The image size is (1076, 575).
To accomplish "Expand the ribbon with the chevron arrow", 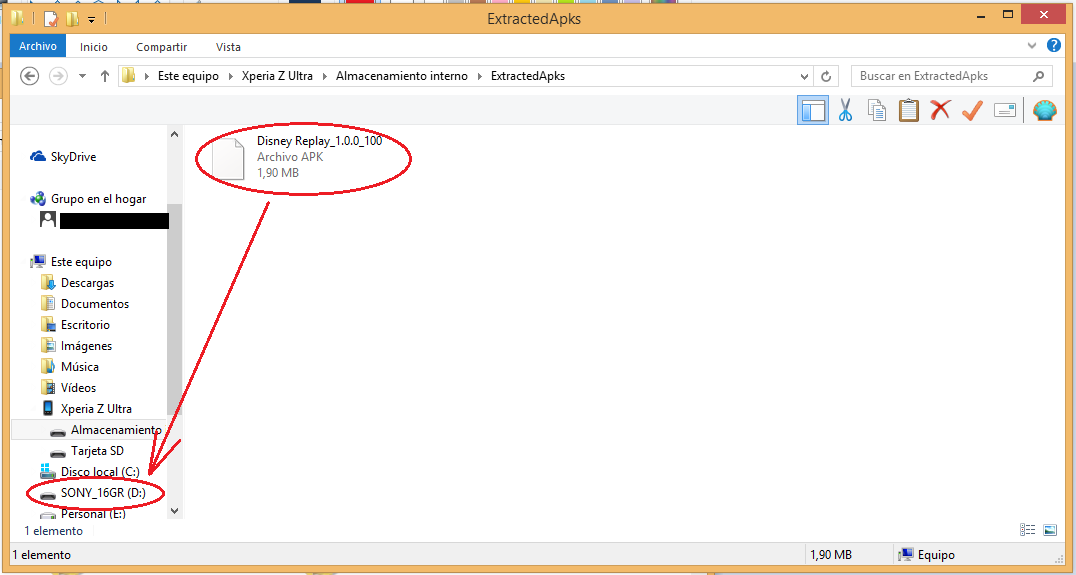I will 1034,47.
